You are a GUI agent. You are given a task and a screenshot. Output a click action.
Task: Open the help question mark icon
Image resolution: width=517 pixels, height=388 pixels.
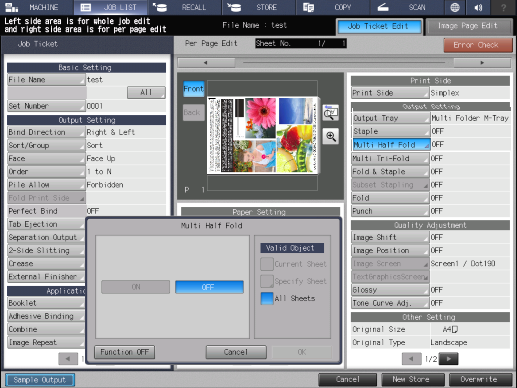tap(503, 7)
